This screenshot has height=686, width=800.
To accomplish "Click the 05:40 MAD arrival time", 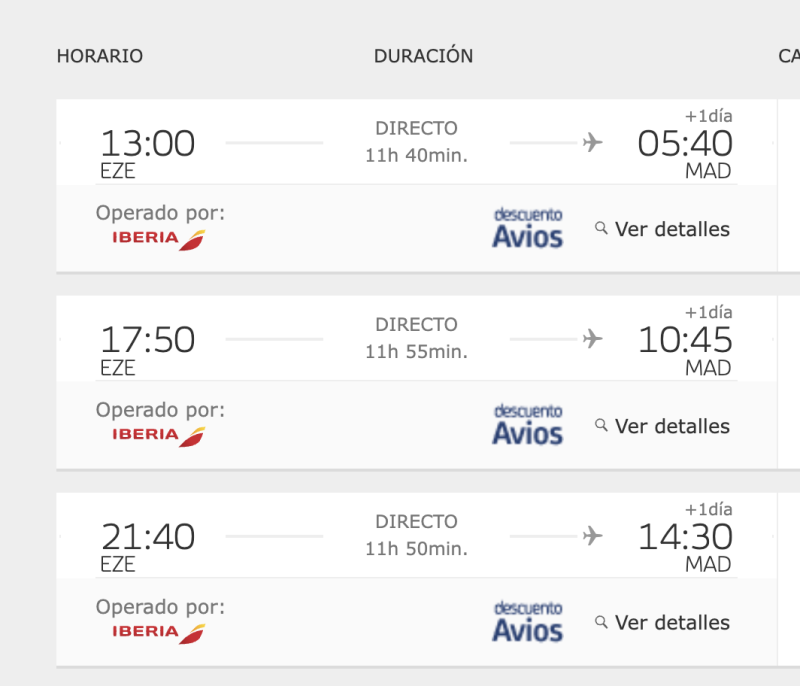I will [685, 144].
